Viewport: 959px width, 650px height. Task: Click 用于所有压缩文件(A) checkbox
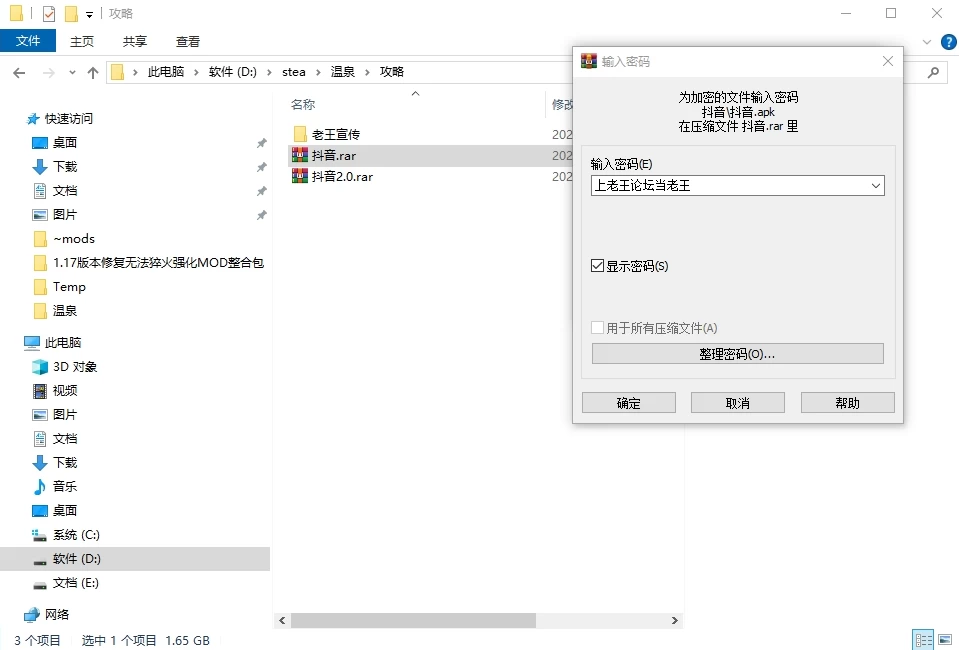click(598, 328)
